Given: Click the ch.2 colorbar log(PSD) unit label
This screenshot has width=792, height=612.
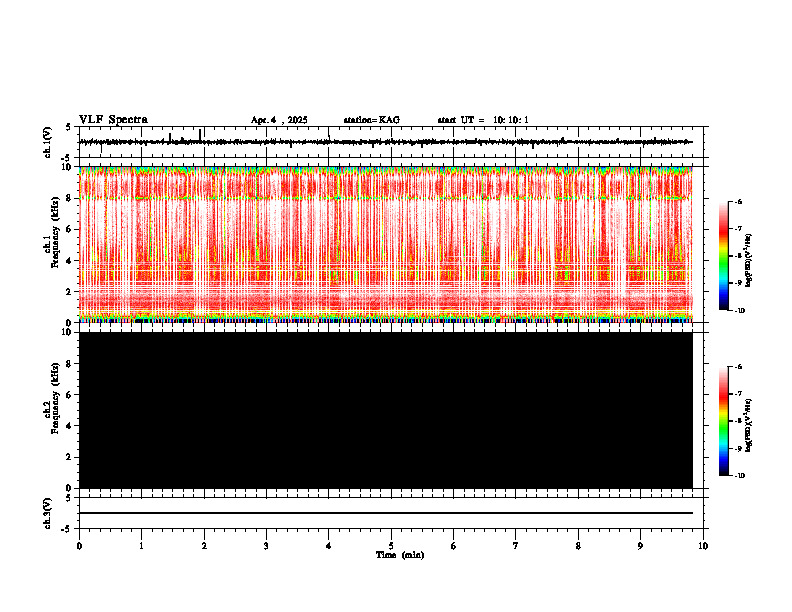Looking at the screenshot, I should (749, 426).
